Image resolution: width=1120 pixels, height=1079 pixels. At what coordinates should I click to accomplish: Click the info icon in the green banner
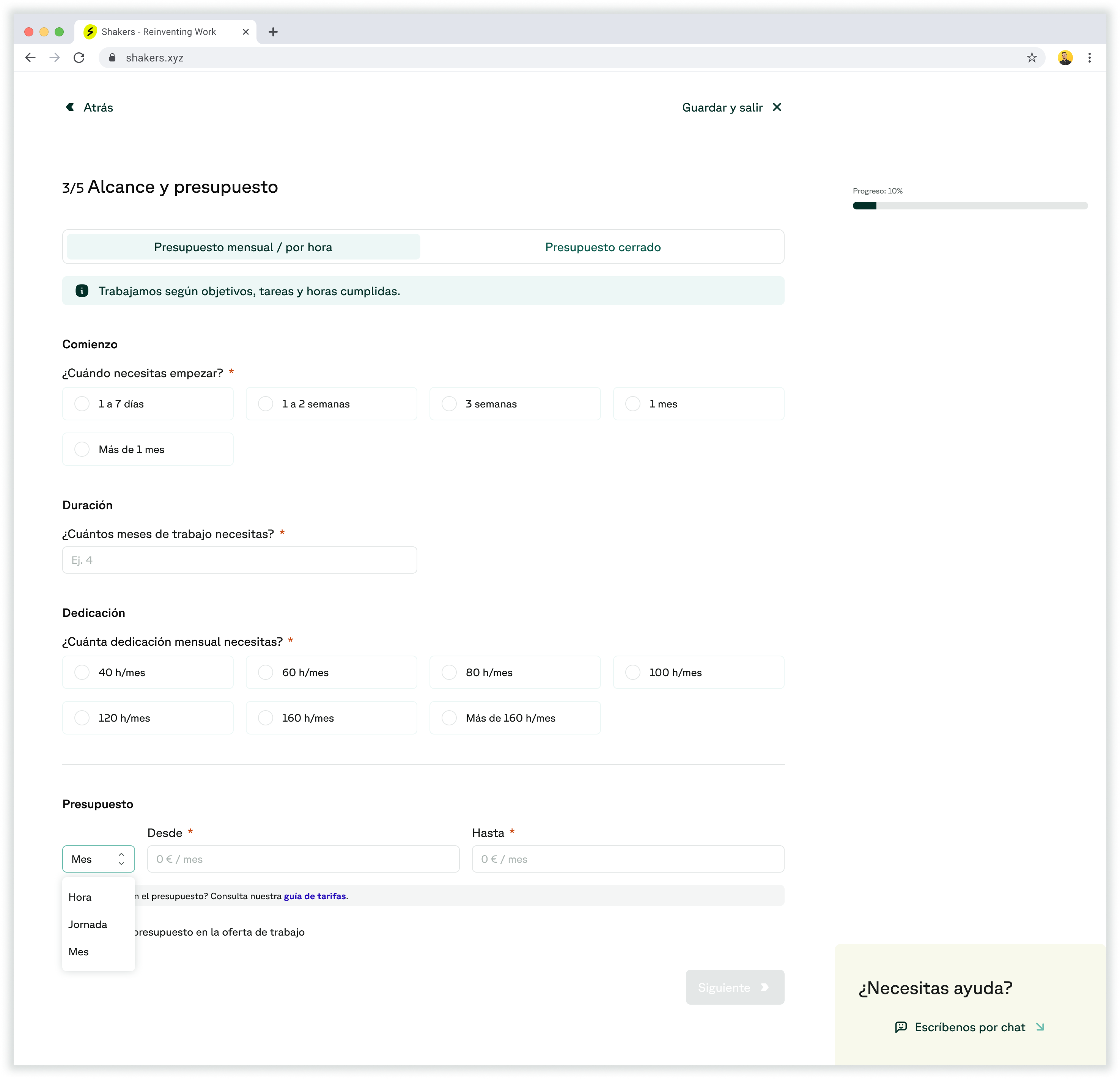pyautogui.click(x=82, y=291)
